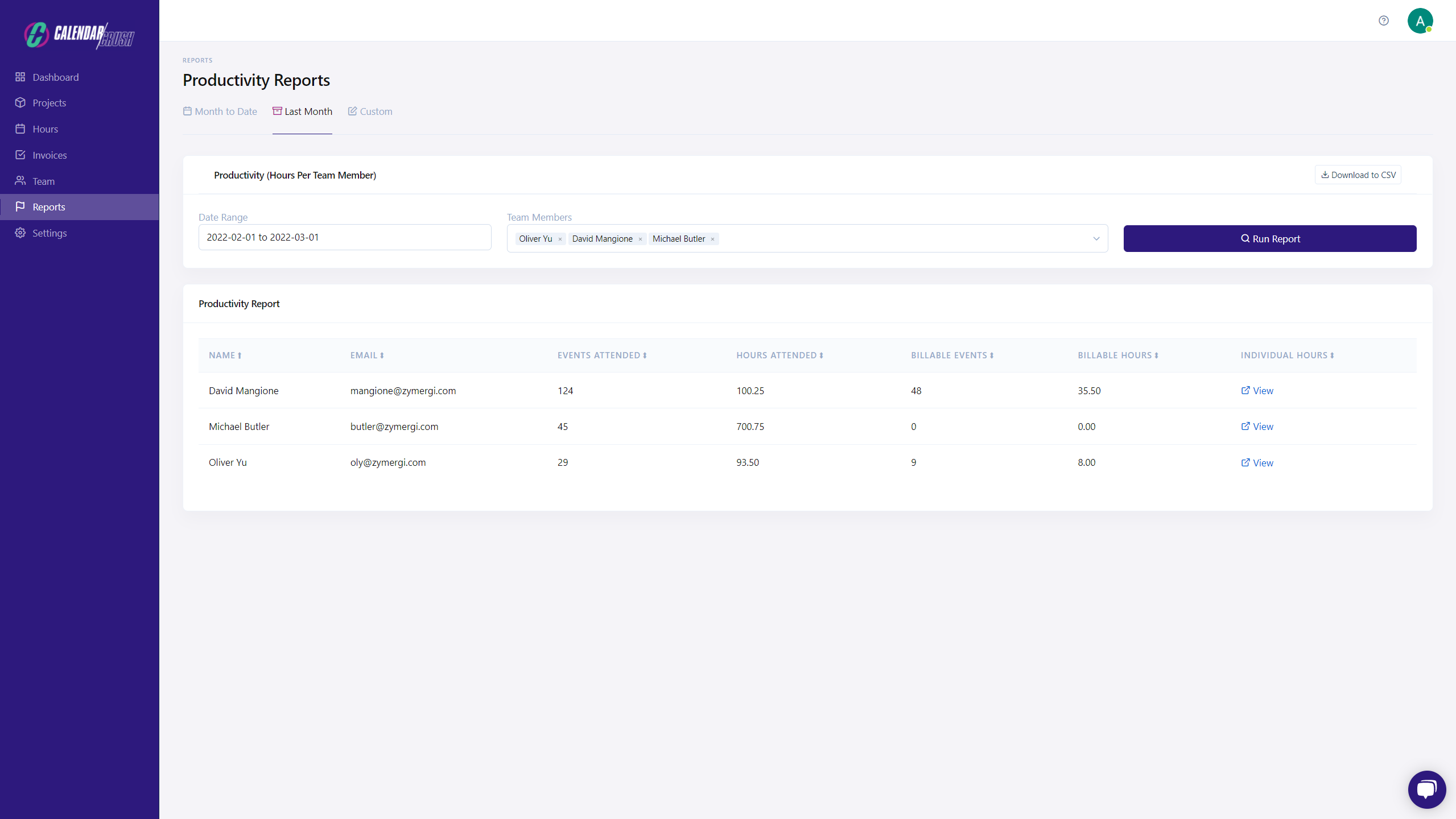Image resolution: width=1456 pixels, height=819 pixels.
Task: Remove David Mangione tag from filter
Action: pyautogui.click(x=640, y=239)
